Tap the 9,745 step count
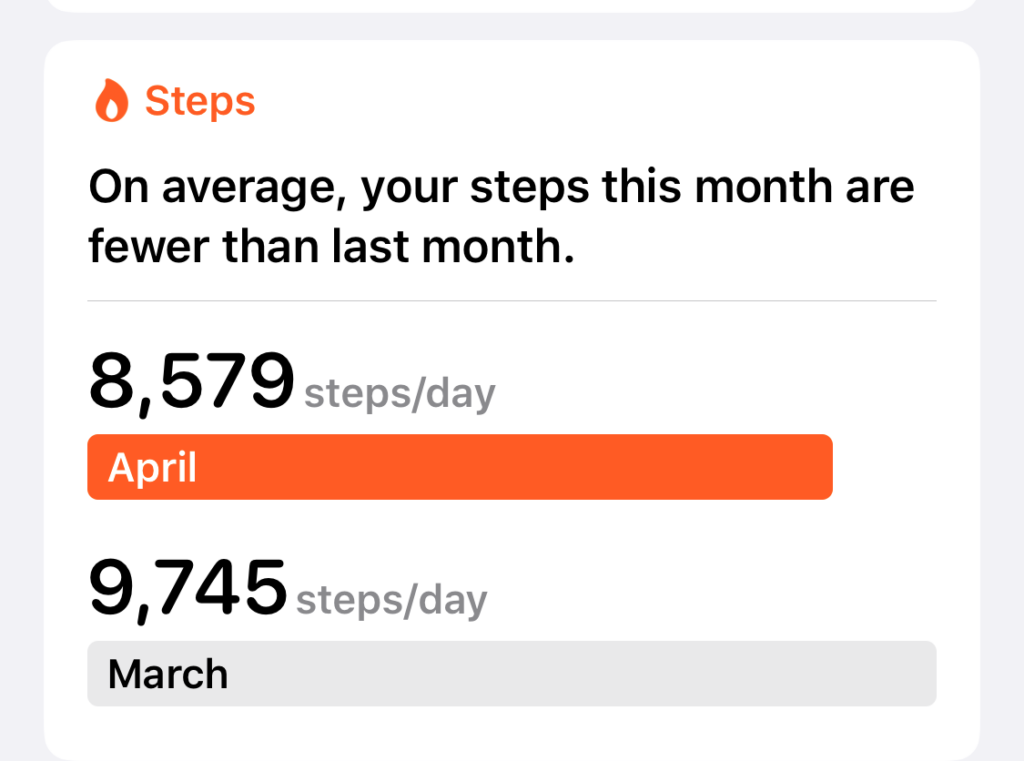 tap(187, 588)
